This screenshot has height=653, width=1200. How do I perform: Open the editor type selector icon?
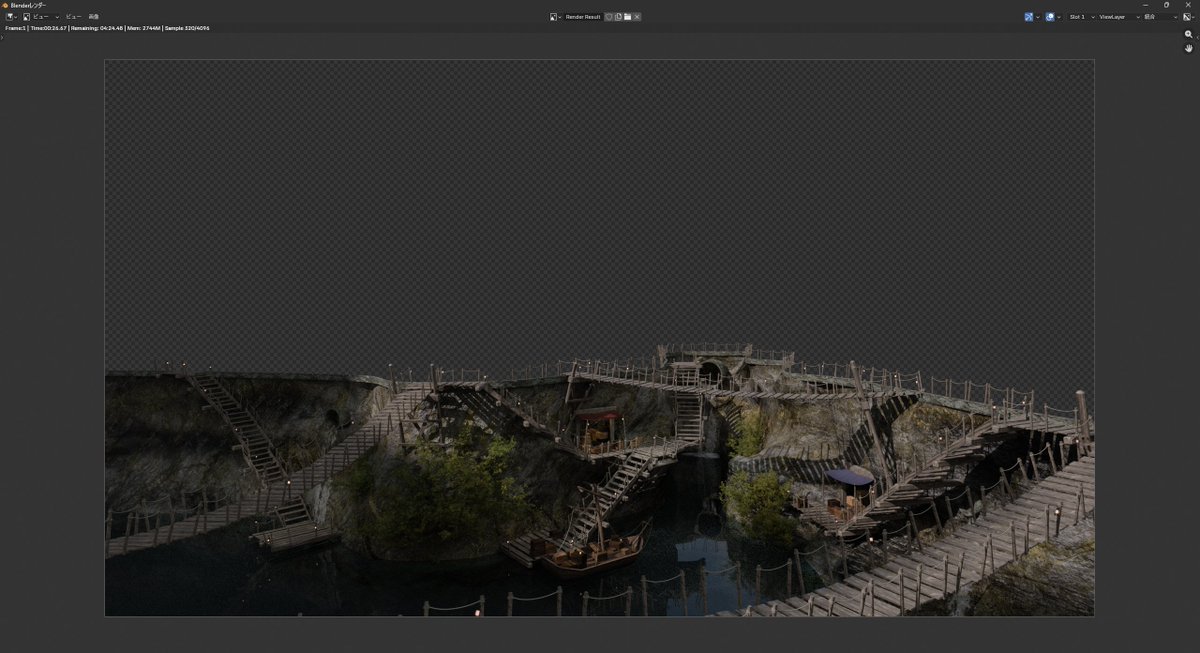pyautogui.click(x=12, y=17)
